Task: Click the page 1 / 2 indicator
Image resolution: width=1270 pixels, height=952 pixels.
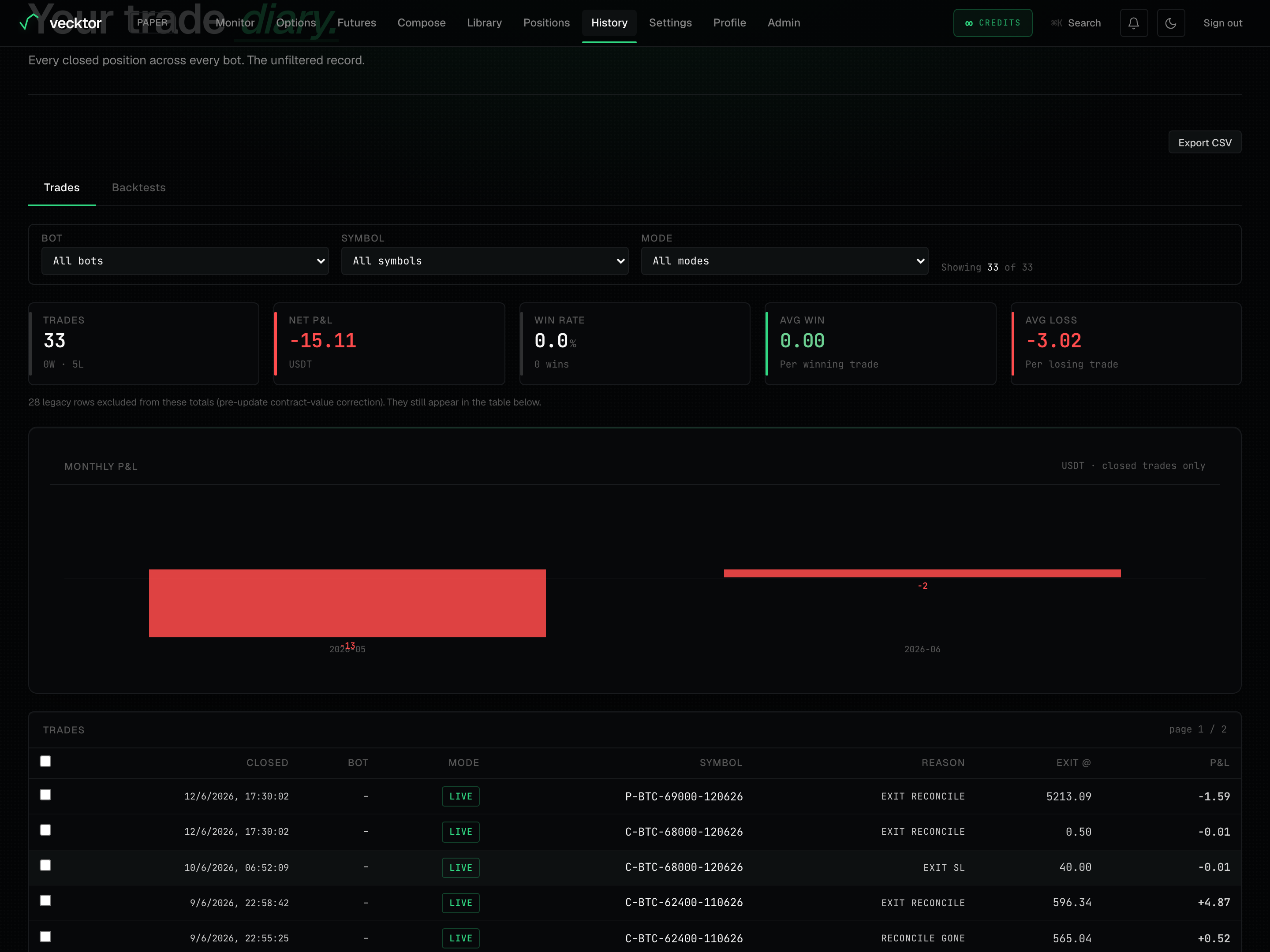Action: (1198, 729)
